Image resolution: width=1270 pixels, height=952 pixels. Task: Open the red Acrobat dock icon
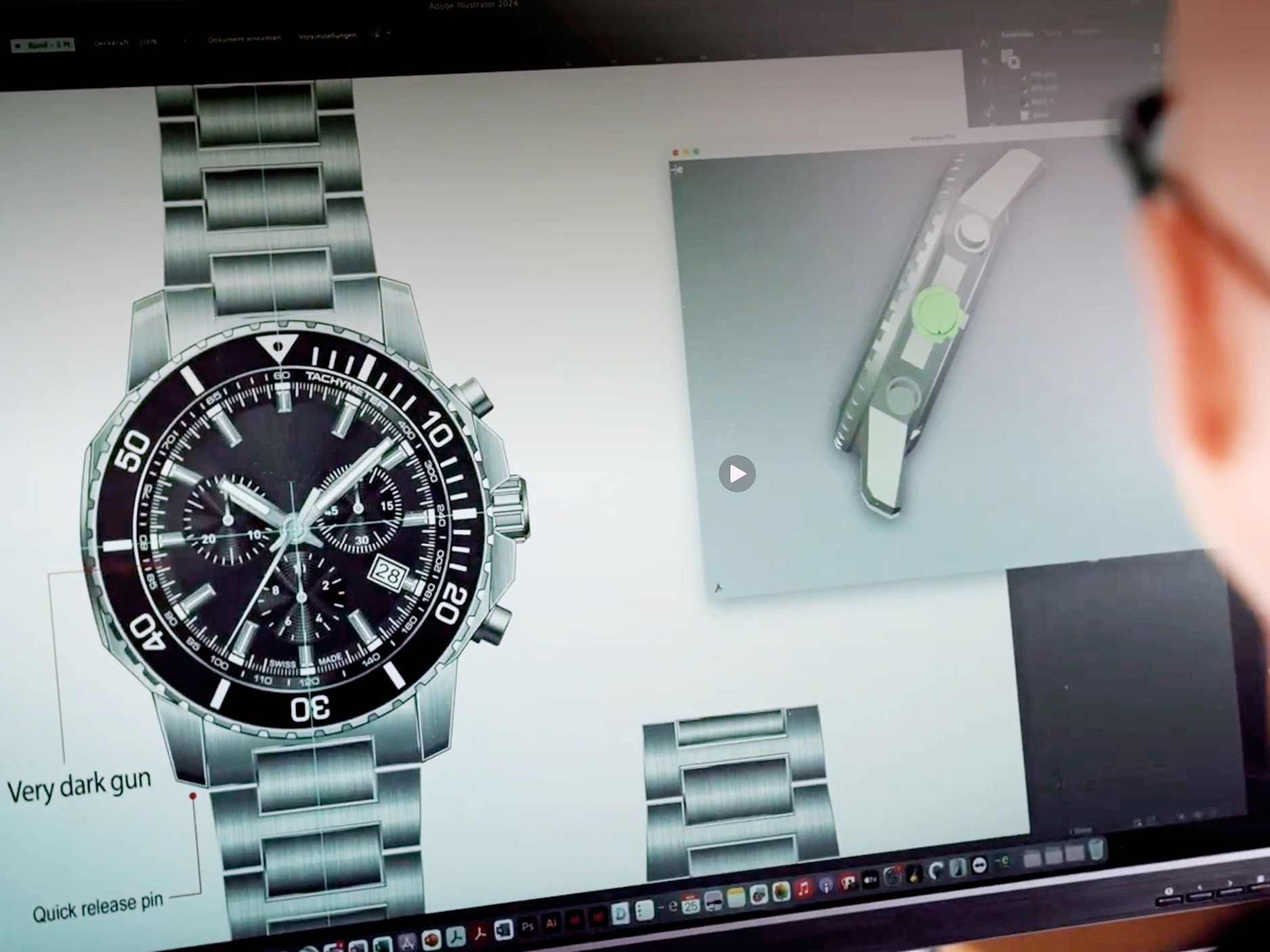point(480,933)
